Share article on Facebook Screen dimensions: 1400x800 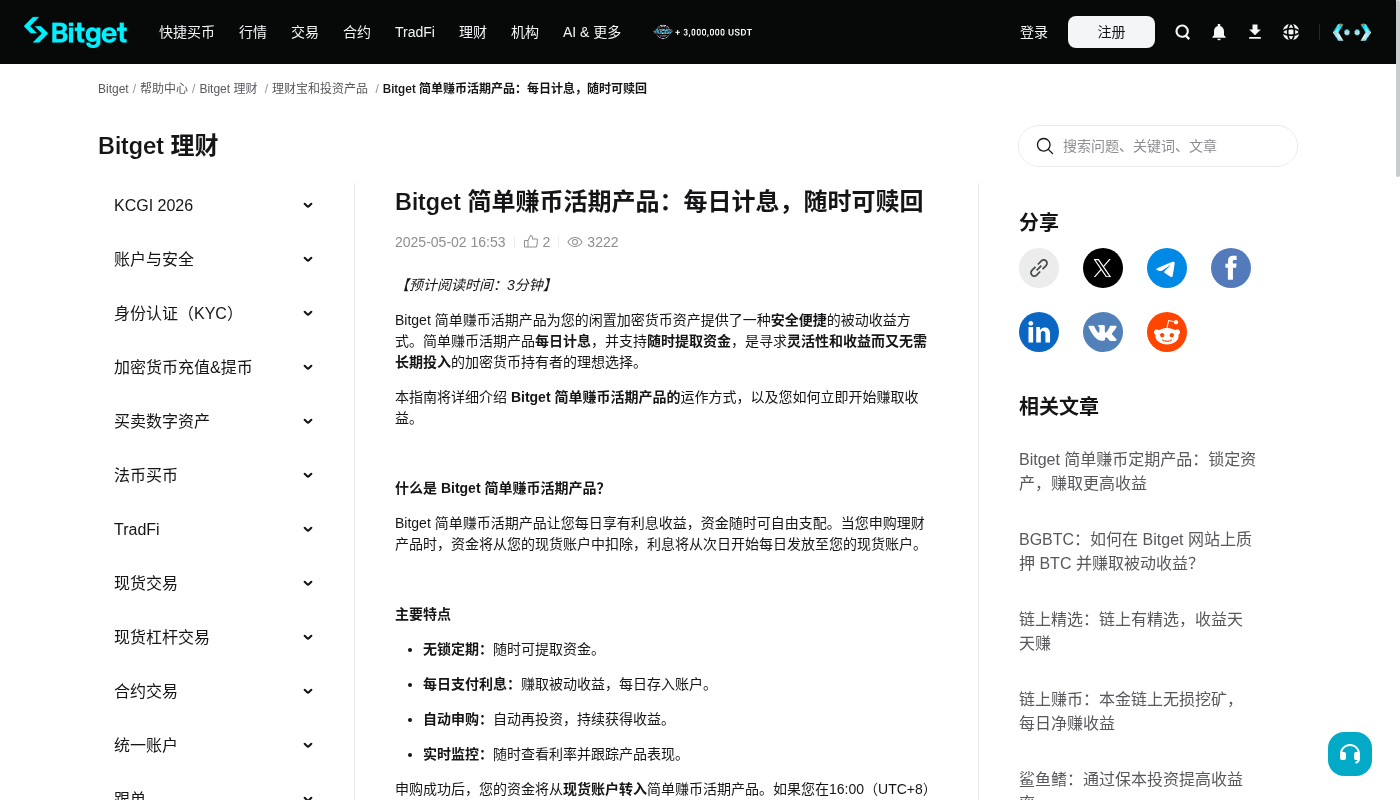[x=1231, y=268]
